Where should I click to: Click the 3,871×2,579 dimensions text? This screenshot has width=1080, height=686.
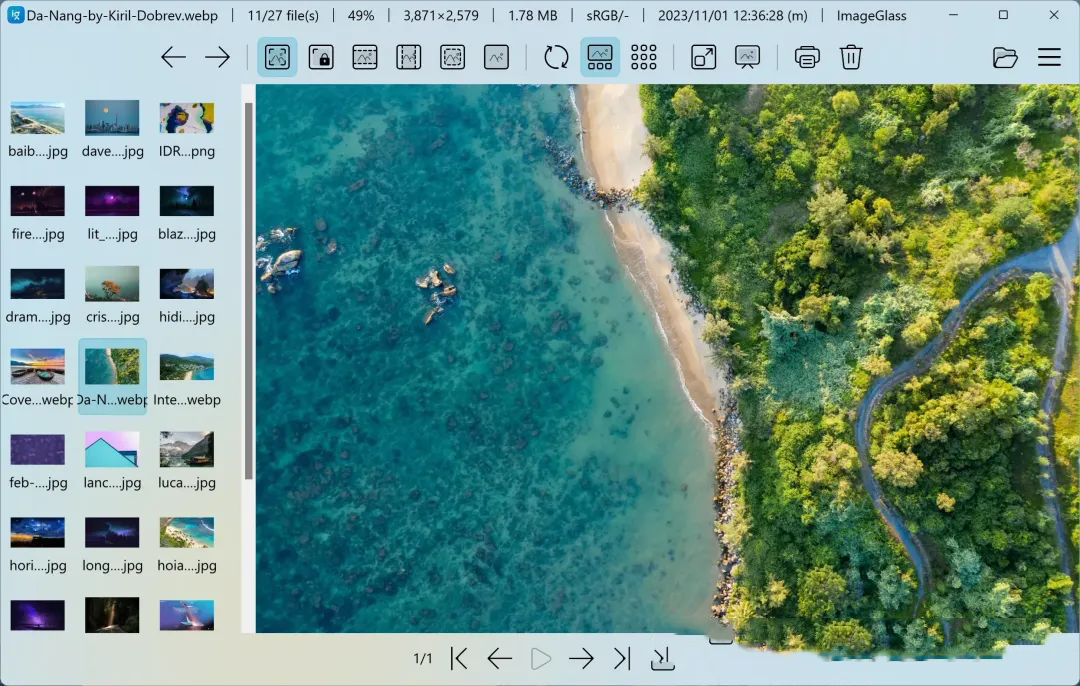tap(441, 15)
